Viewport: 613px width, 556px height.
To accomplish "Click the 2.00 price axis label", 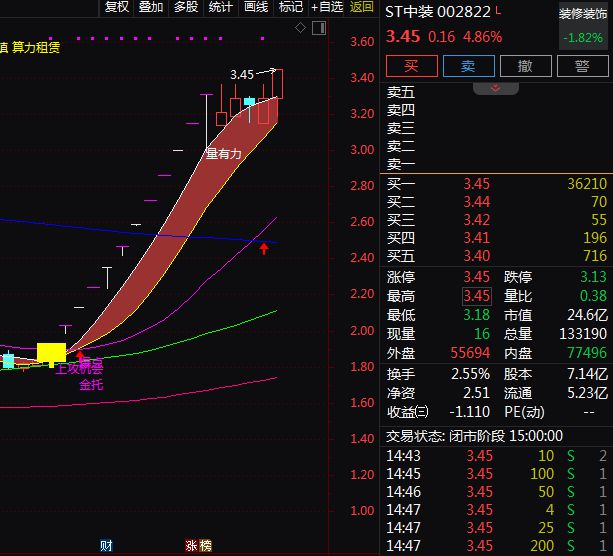I will (362, 331).
